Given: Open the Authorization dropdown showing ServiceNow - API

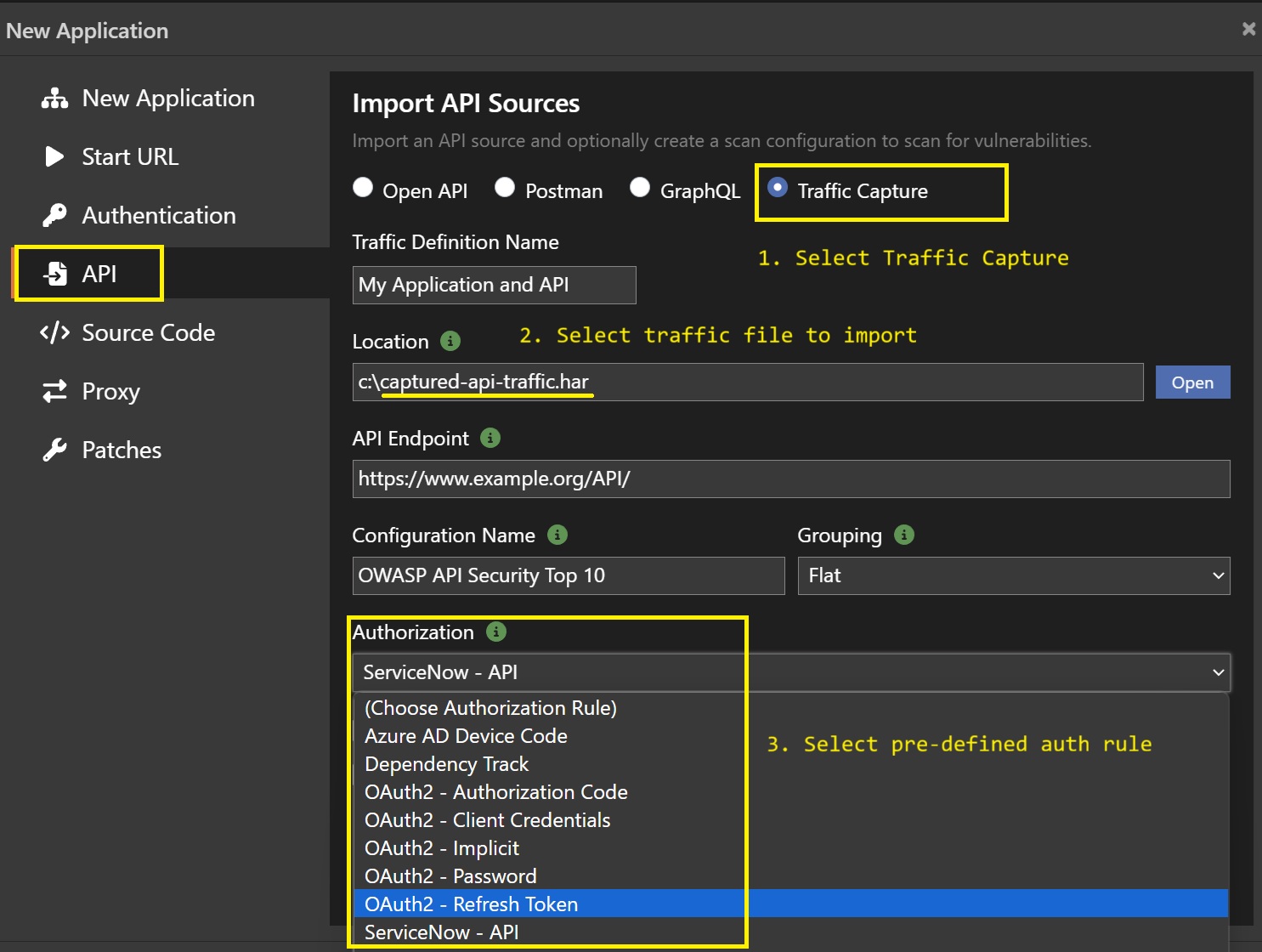Looking at the screenshot, I should [790, 672].
